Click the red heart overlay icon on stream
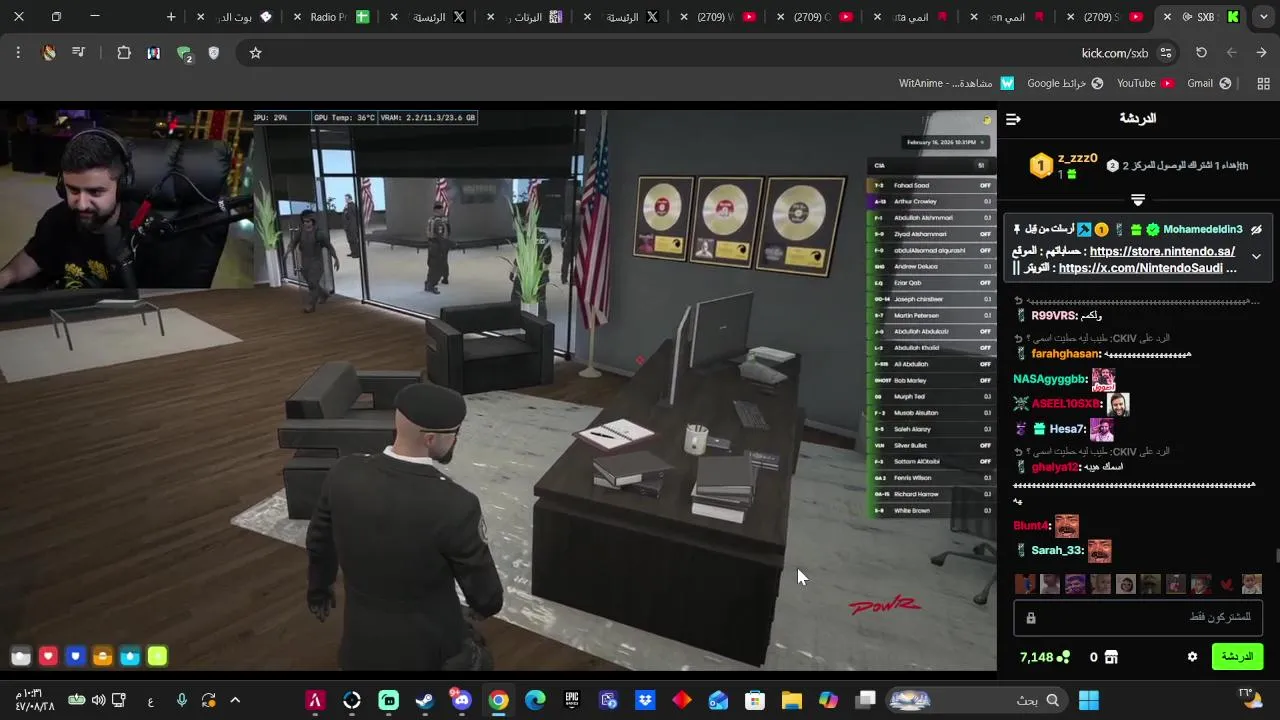This screenshot has width=1280, height=720. (48, 657)
